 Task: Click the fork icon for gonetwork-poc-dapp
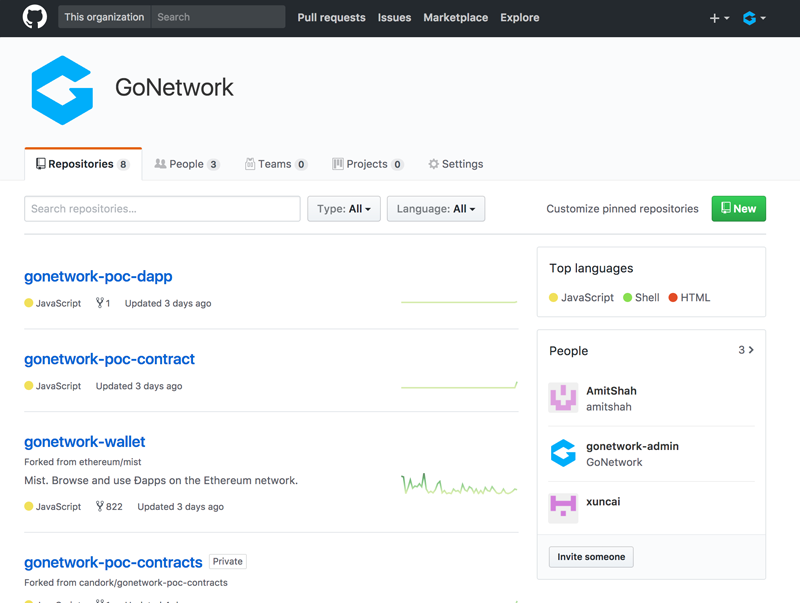click(x=100, y=303)
